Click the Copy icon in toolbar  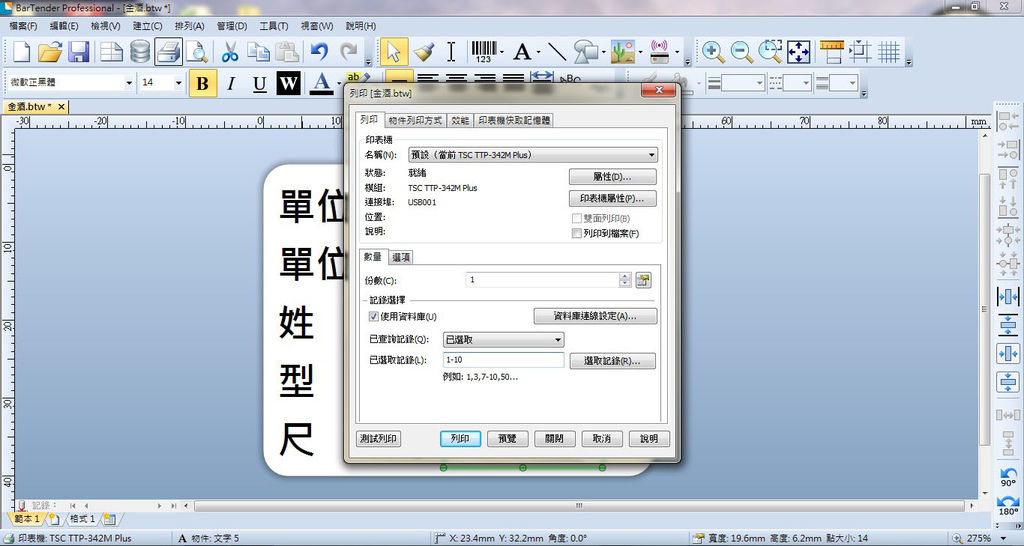tap(259, 52)
